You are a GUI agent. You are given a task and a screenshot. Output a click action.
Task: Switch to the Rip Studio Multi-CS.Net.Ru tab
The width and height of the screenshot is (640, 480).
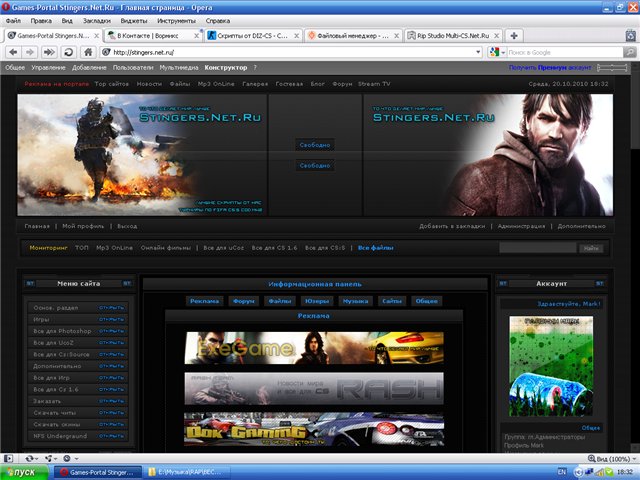pos(453,36)
